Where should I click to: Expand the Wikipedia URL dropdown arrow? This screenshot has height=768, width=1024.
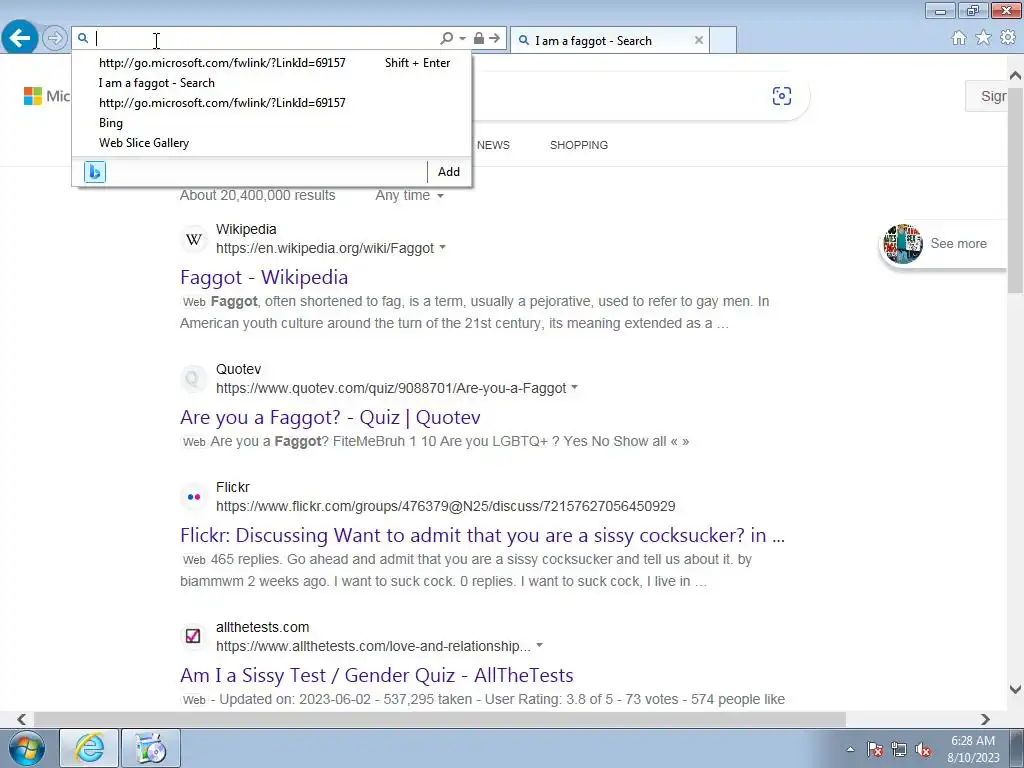pos(443,248)
